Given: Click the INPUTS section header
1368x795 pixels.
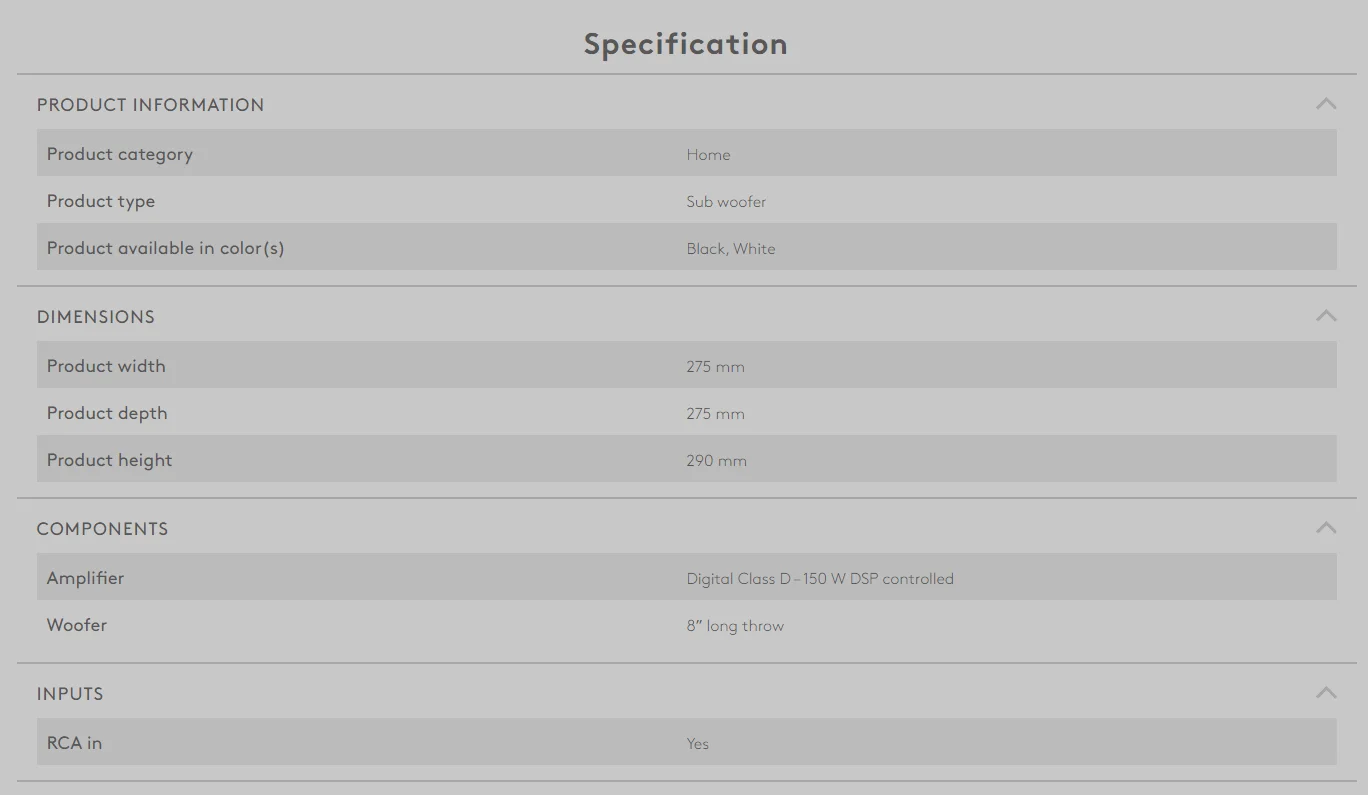Looking at the screenshot, I should pos(70,694).
